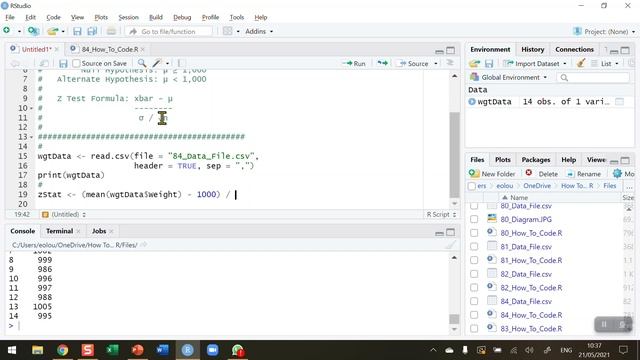Open List view dropdown in Environment
The width and height of the screenshot is (640, 360).
click(x=606, y=63)
